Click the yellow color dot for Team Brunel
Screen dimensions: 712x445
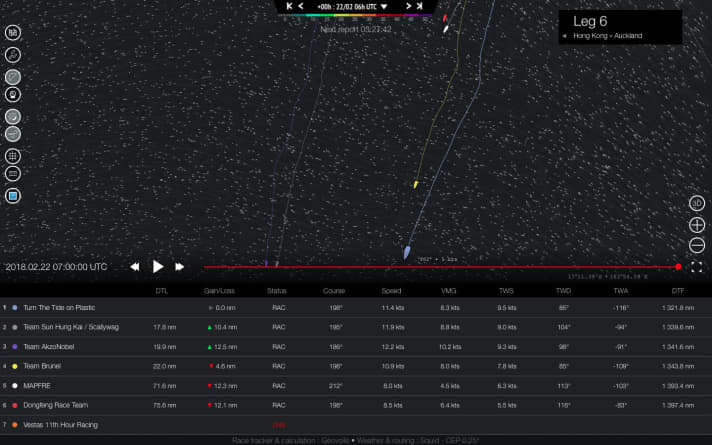pyautogui.click(x=15, y=366)
